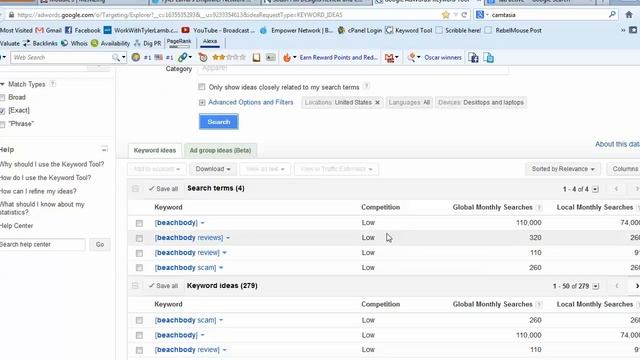640x360 pixels.
Task: Open the Columns dropdown
Action: 624,169
